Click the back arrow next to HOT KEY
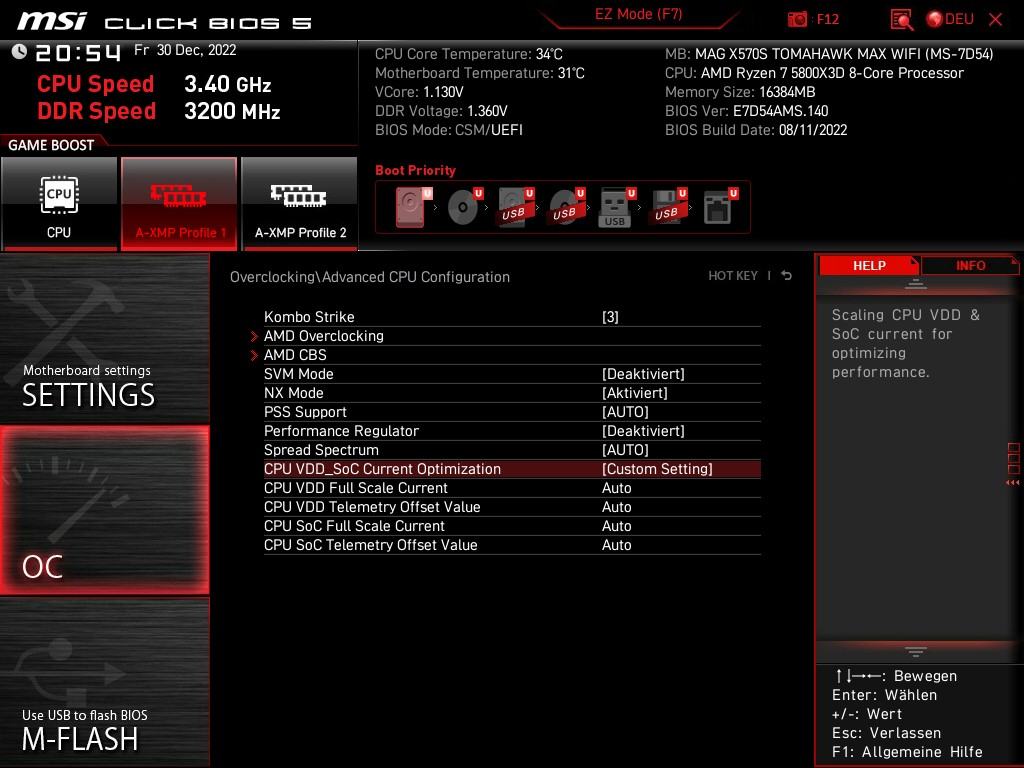Viewport: 1024px width, 768px height. pos(787,276)
